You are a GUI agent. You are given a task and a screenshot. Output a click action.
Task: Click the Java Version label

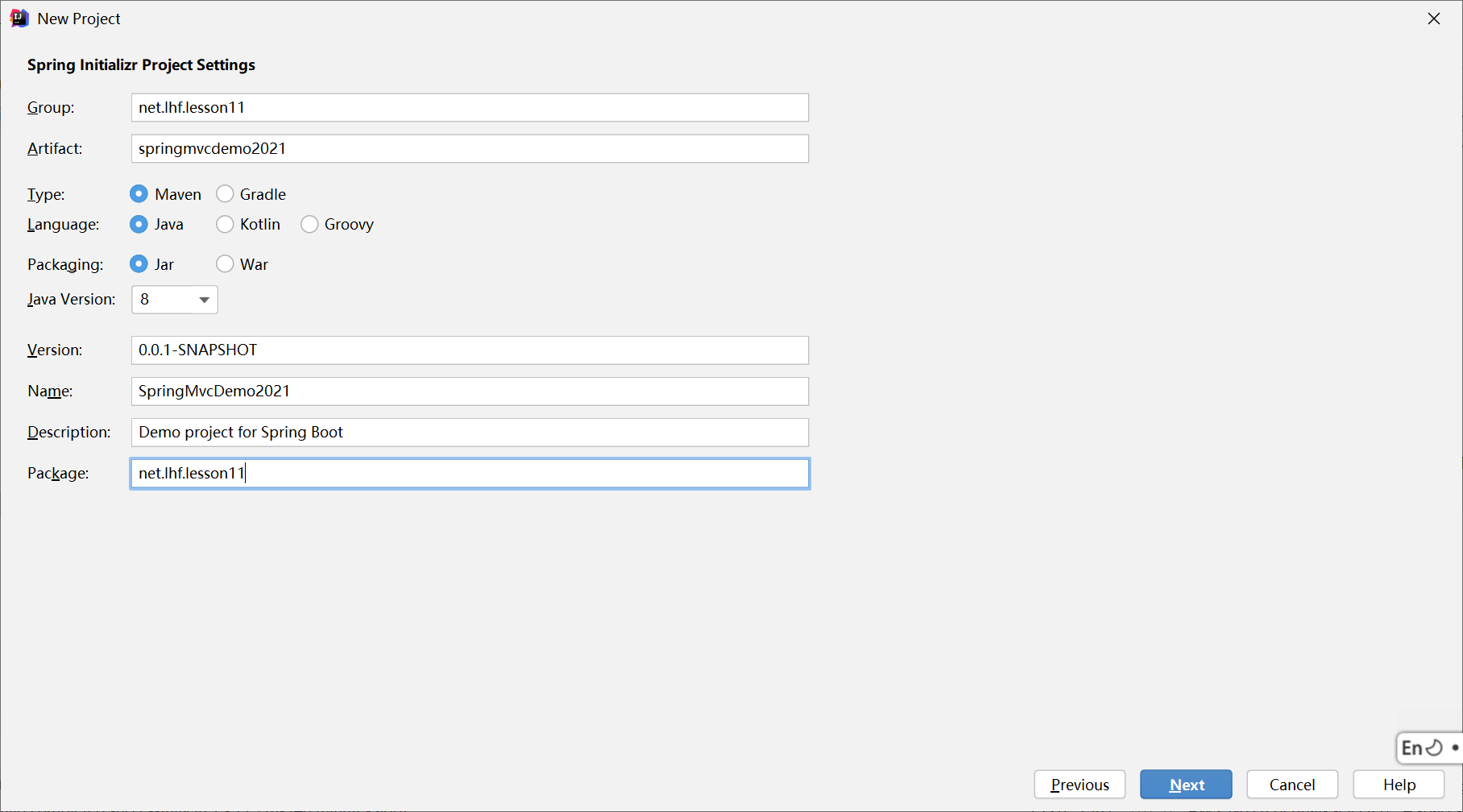(x=72, y=300)
